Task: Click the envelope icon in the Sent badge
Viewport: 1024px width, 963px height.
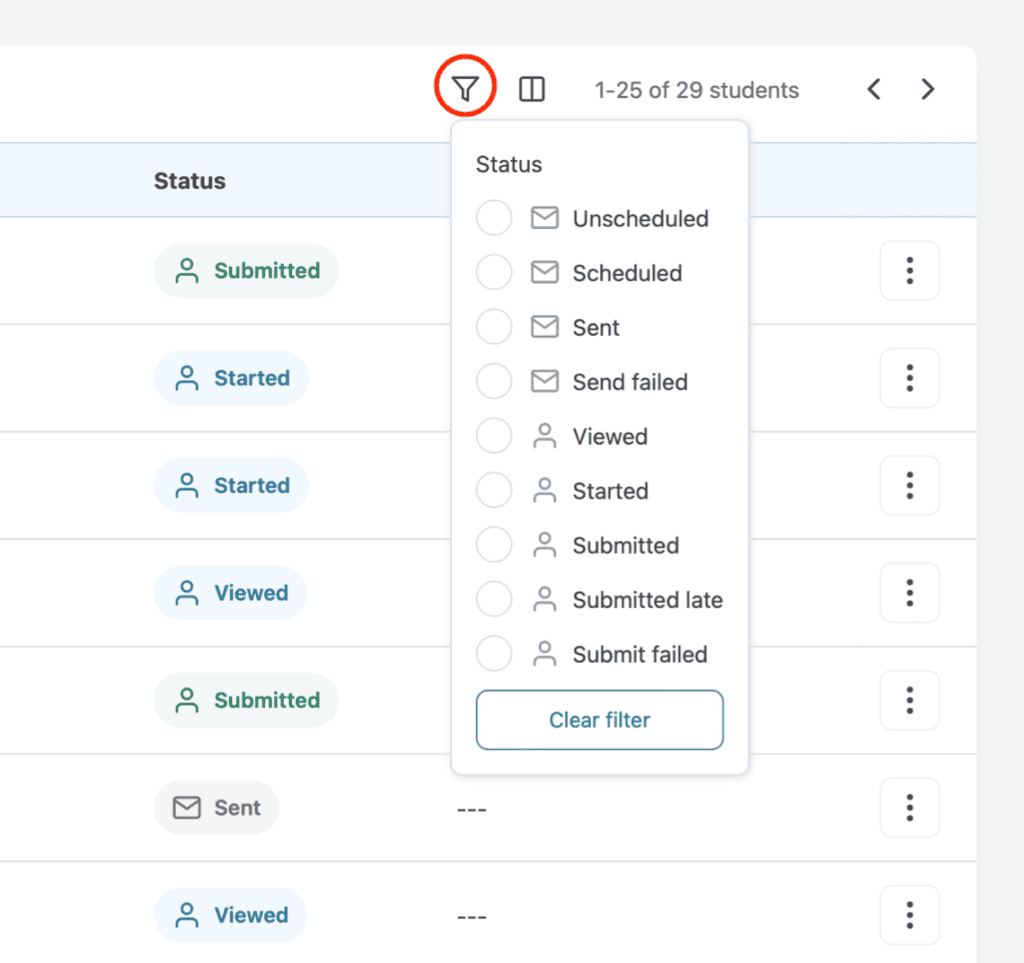Action: 188,807
